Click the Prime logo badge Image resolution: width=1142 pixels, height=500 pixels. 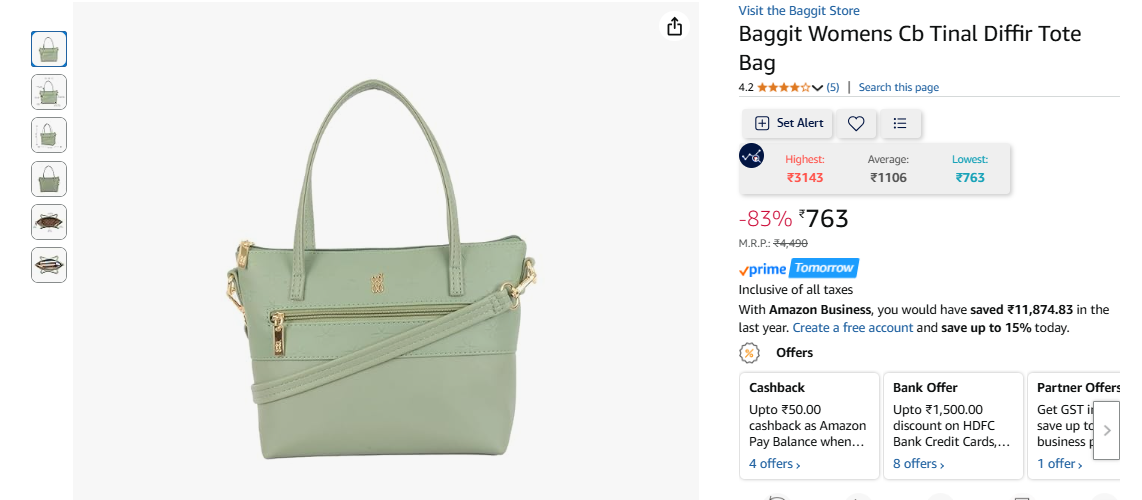(x=763, y=269)
